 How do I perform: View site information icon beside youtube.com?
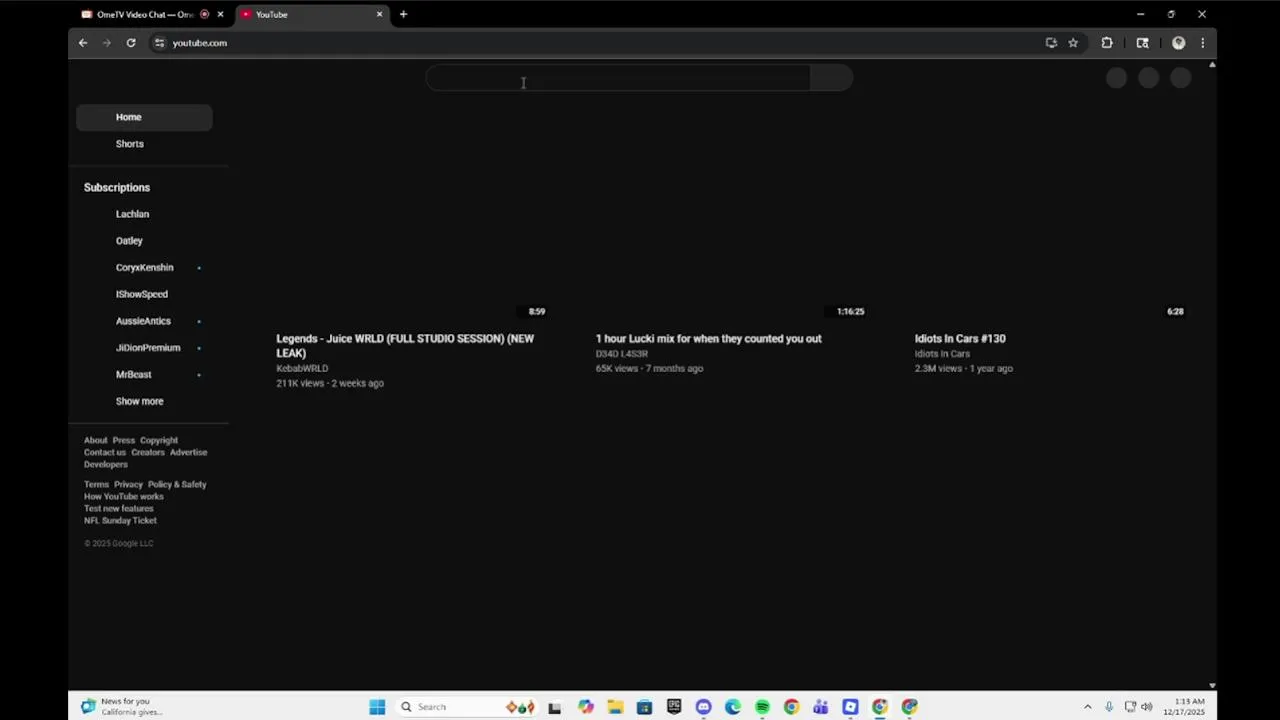[x=159, y=43]
